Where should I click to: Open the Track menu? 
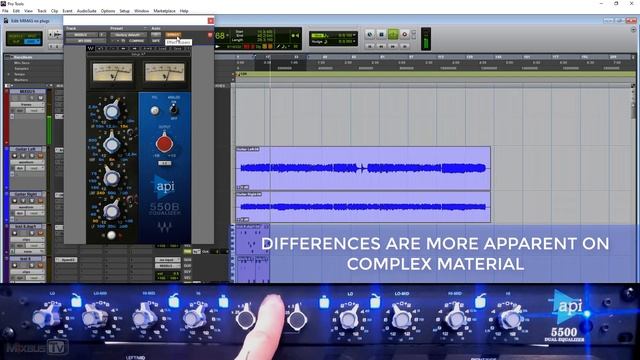pos(42,11)
